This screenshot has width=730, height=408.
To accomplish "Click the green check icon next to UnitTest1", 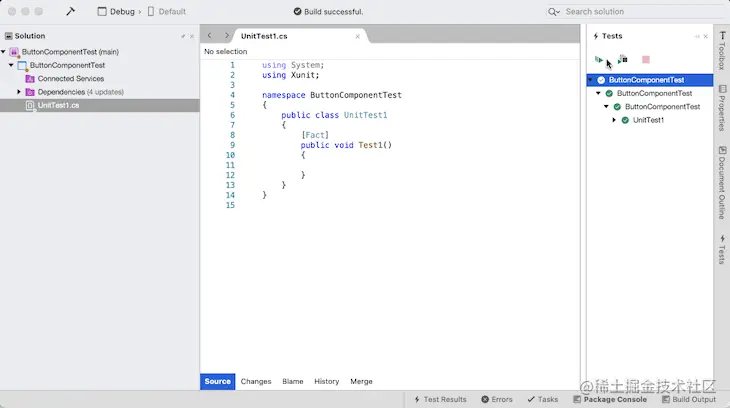I will [625, 120].
